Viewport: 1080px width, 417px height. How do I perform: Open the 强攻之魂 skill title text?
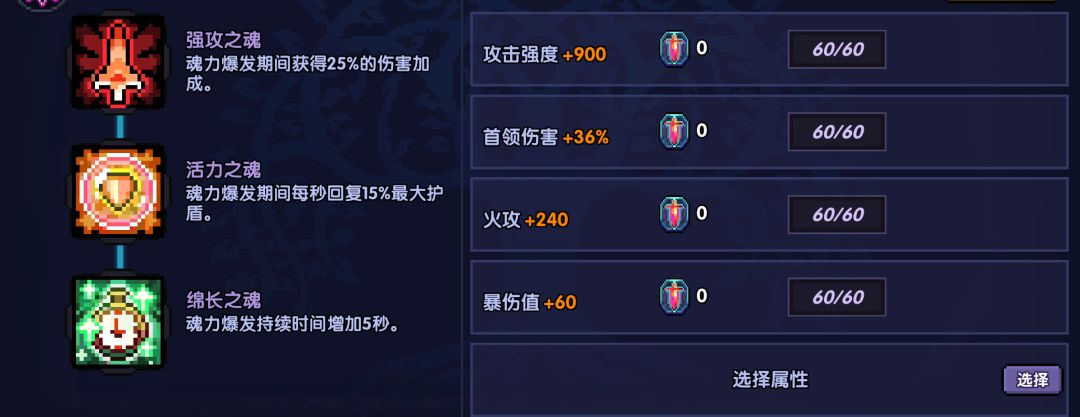click(223, 41)
